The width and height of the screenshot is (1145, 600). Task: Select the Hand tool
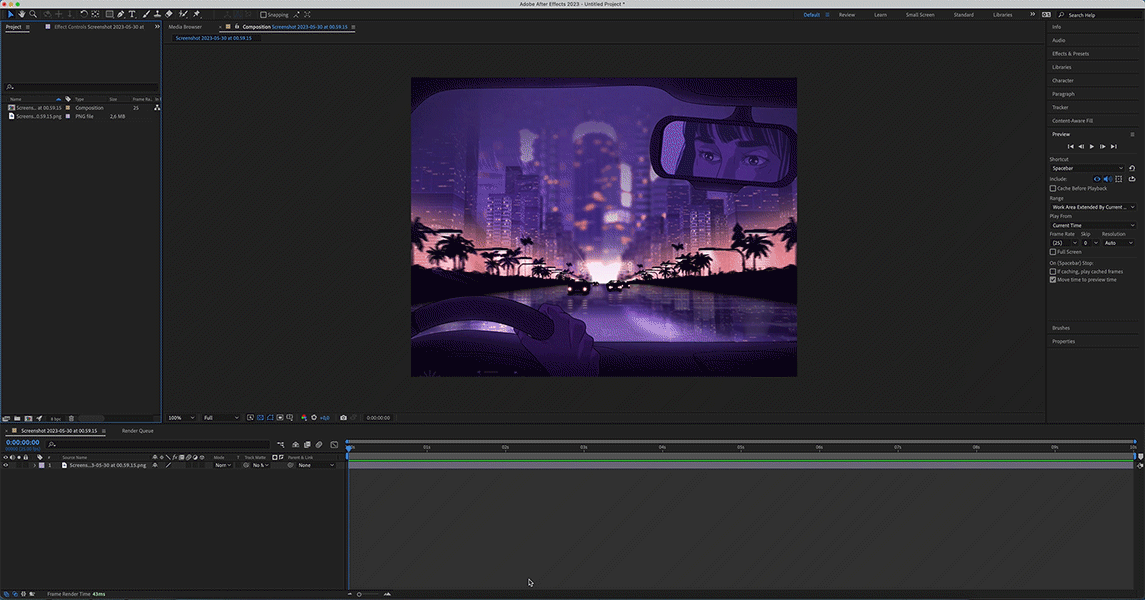21,14
